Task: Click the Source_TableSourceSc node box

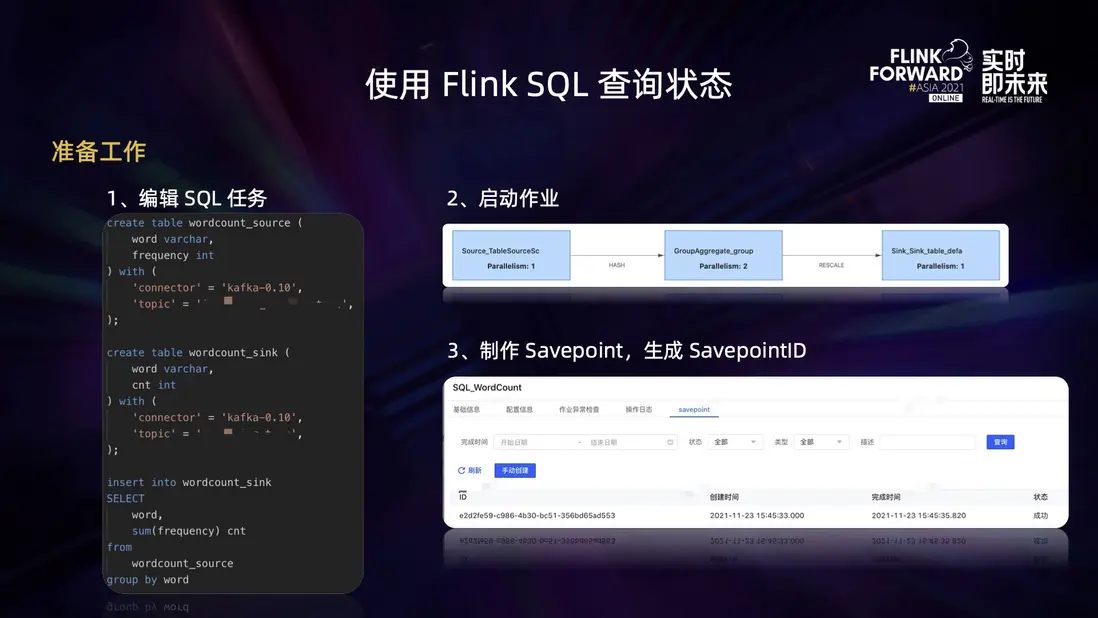Action: 511,255
